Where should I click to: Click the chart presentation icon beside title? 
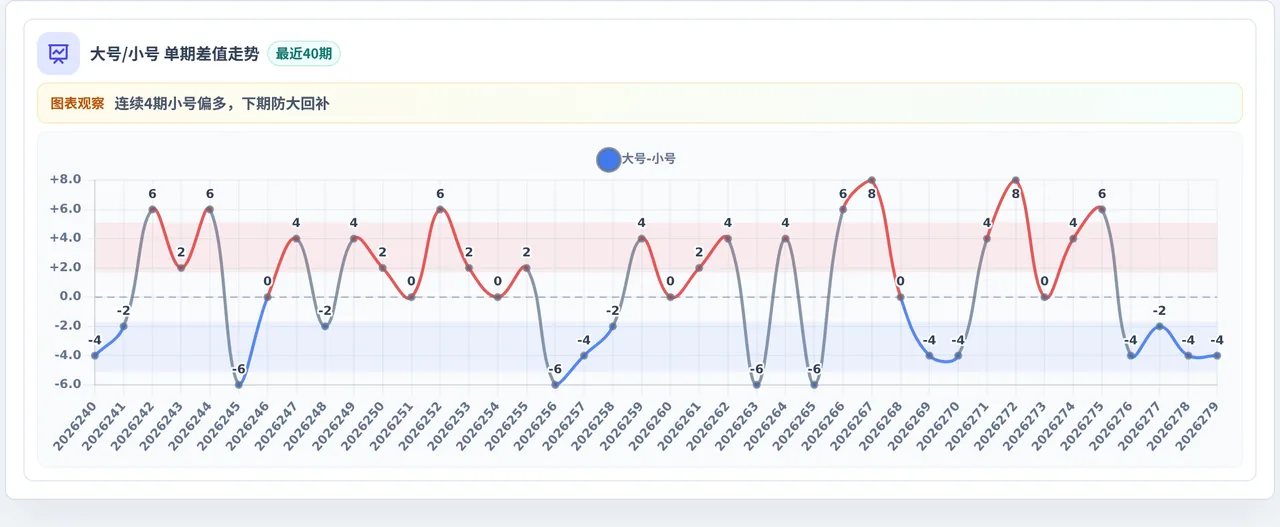point(58,53)
